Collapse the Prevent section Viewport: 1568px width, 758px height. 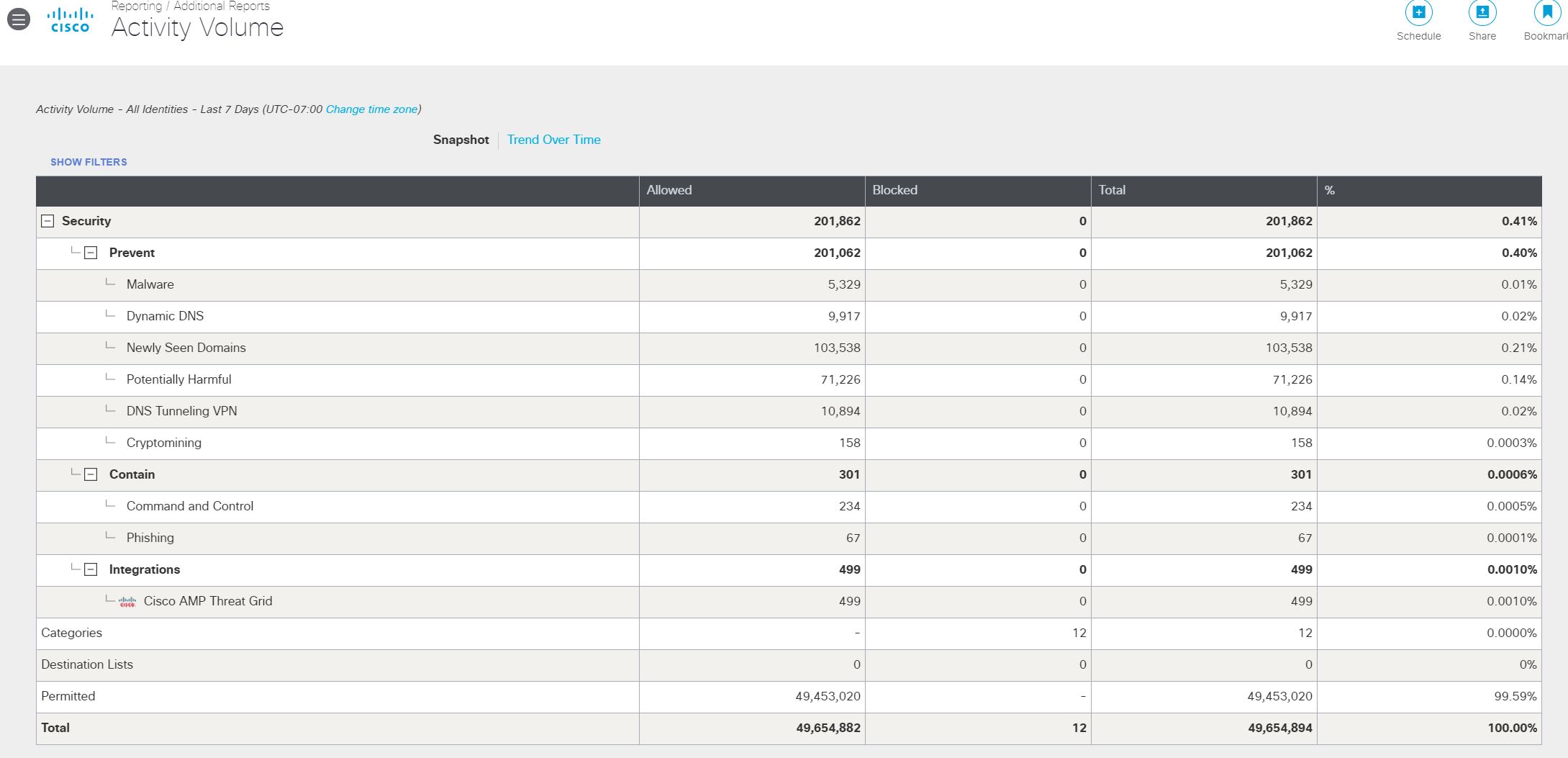(x=91, y=253)
